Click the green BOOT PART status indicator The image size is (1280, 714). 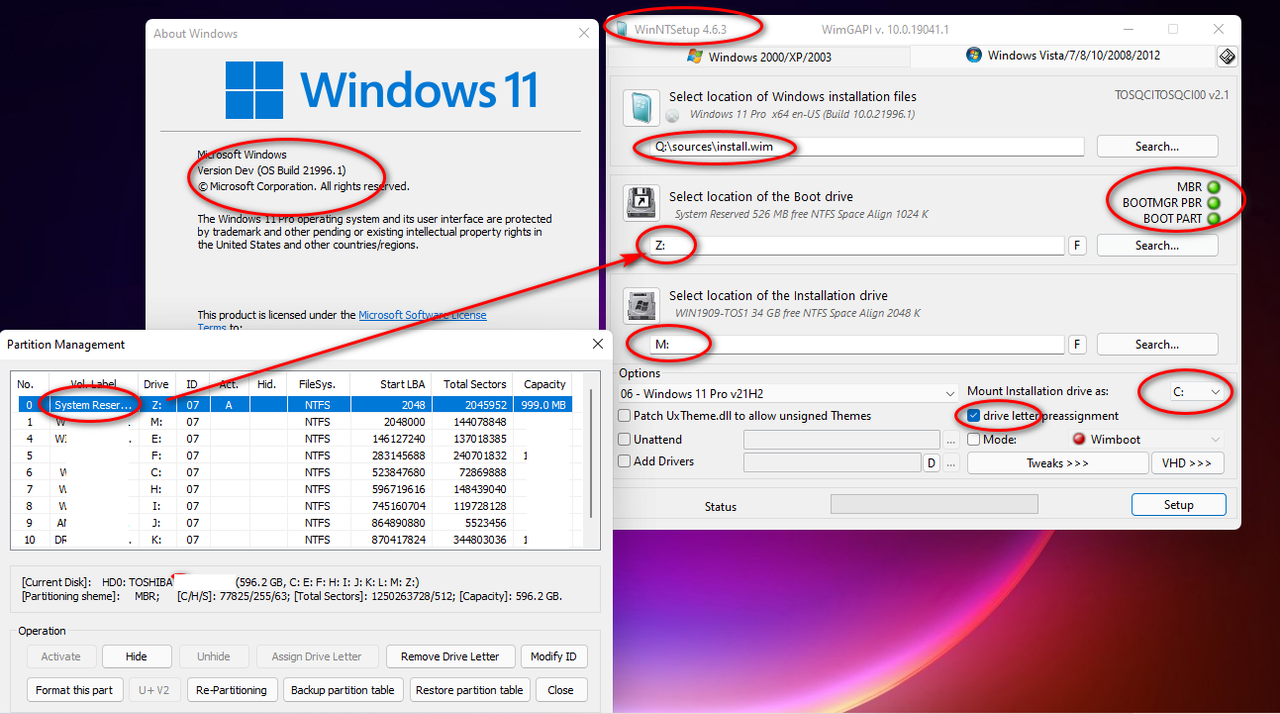click(1214, 219)
